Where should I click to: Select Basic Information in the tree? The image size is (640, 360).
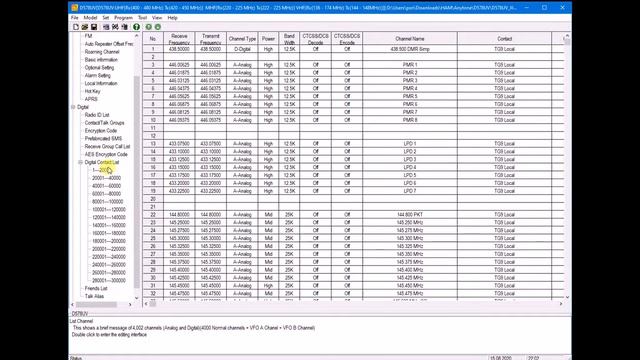click(101, 60)
